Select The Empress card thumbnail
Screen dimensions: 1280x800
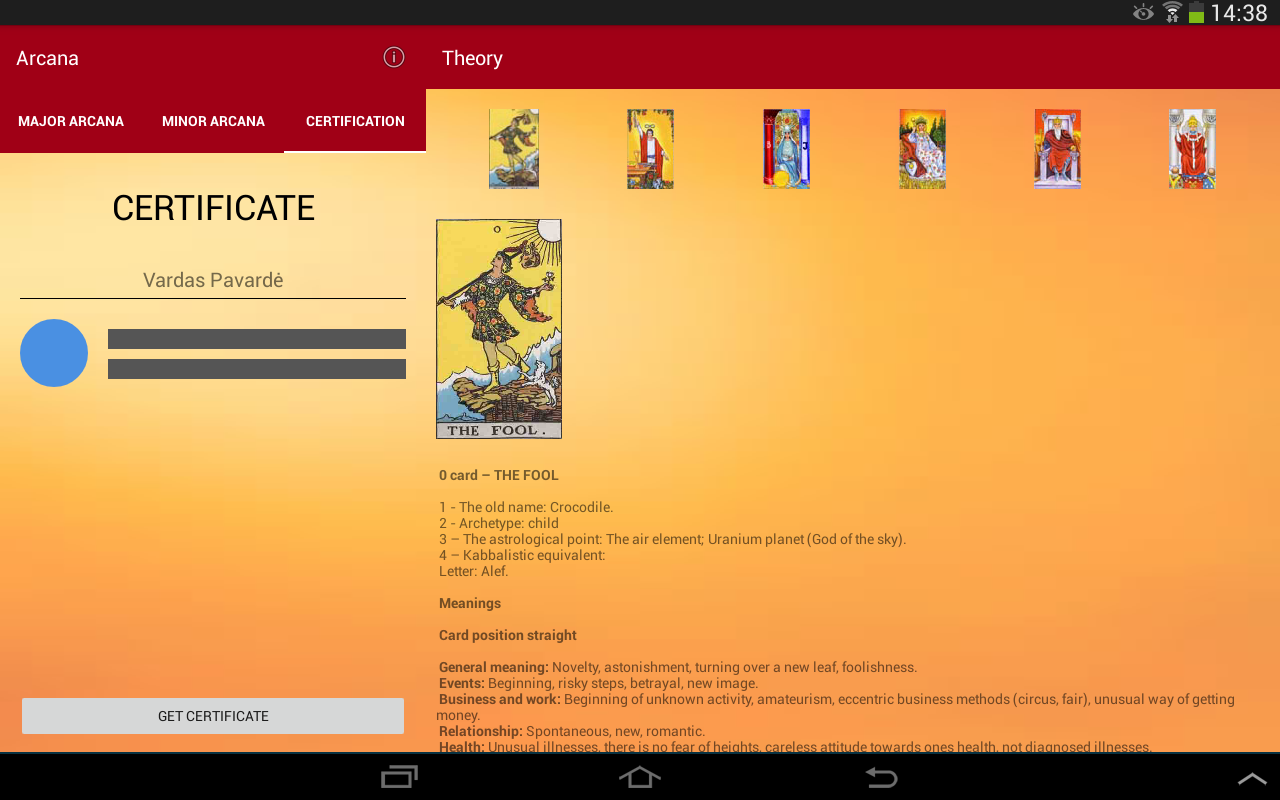point(922,149)
